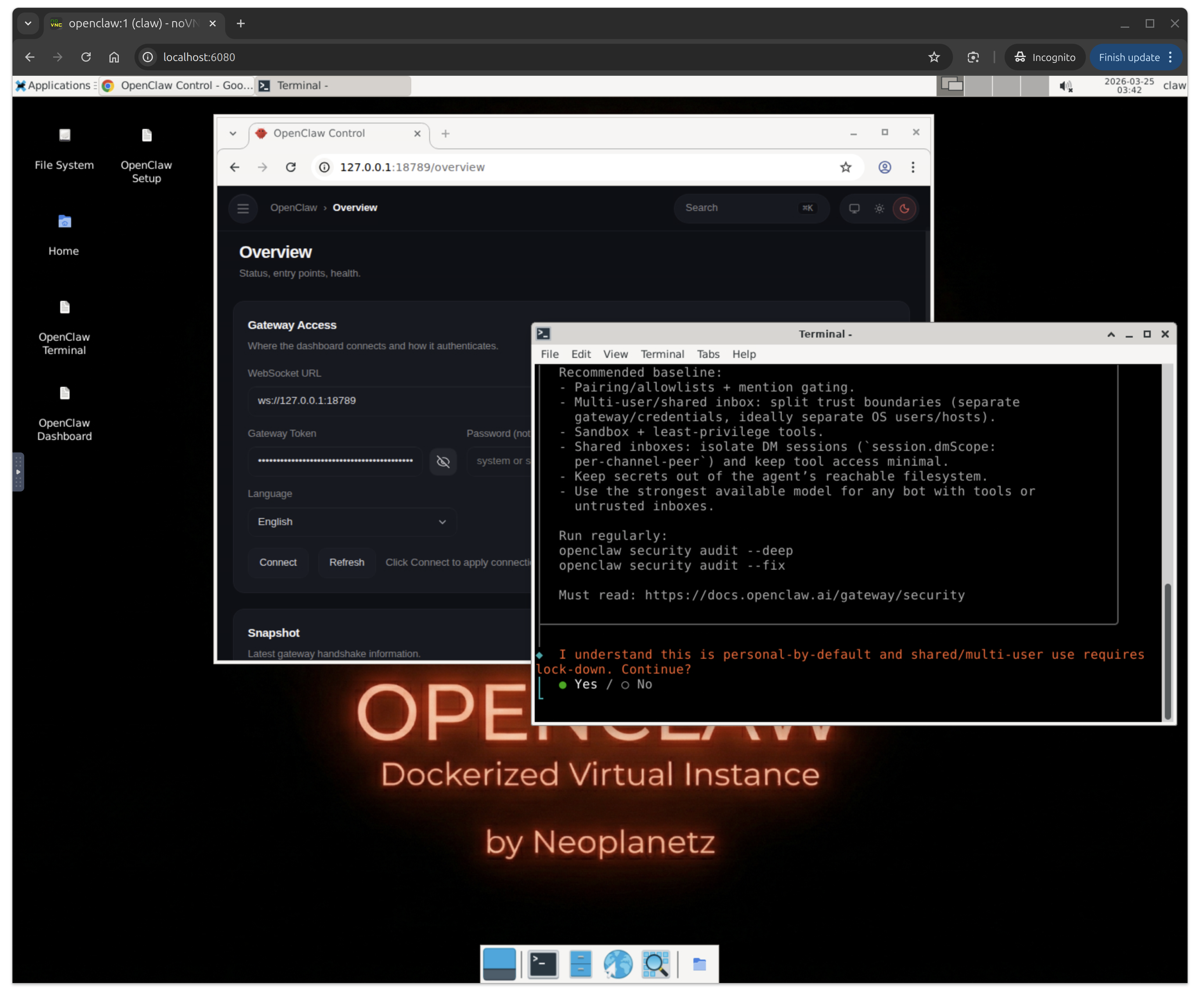Expand the inner Chrome tab search chevron

pos(233,134)
